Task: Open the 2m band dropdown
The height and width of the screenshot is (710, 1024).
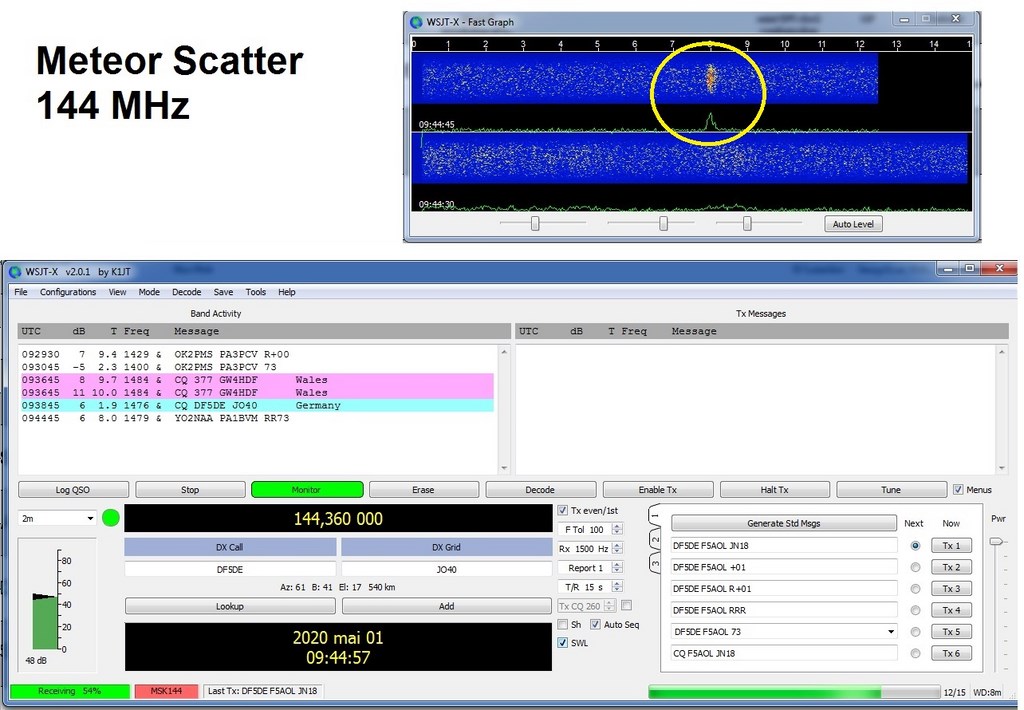Action: (x=57, y=518)
